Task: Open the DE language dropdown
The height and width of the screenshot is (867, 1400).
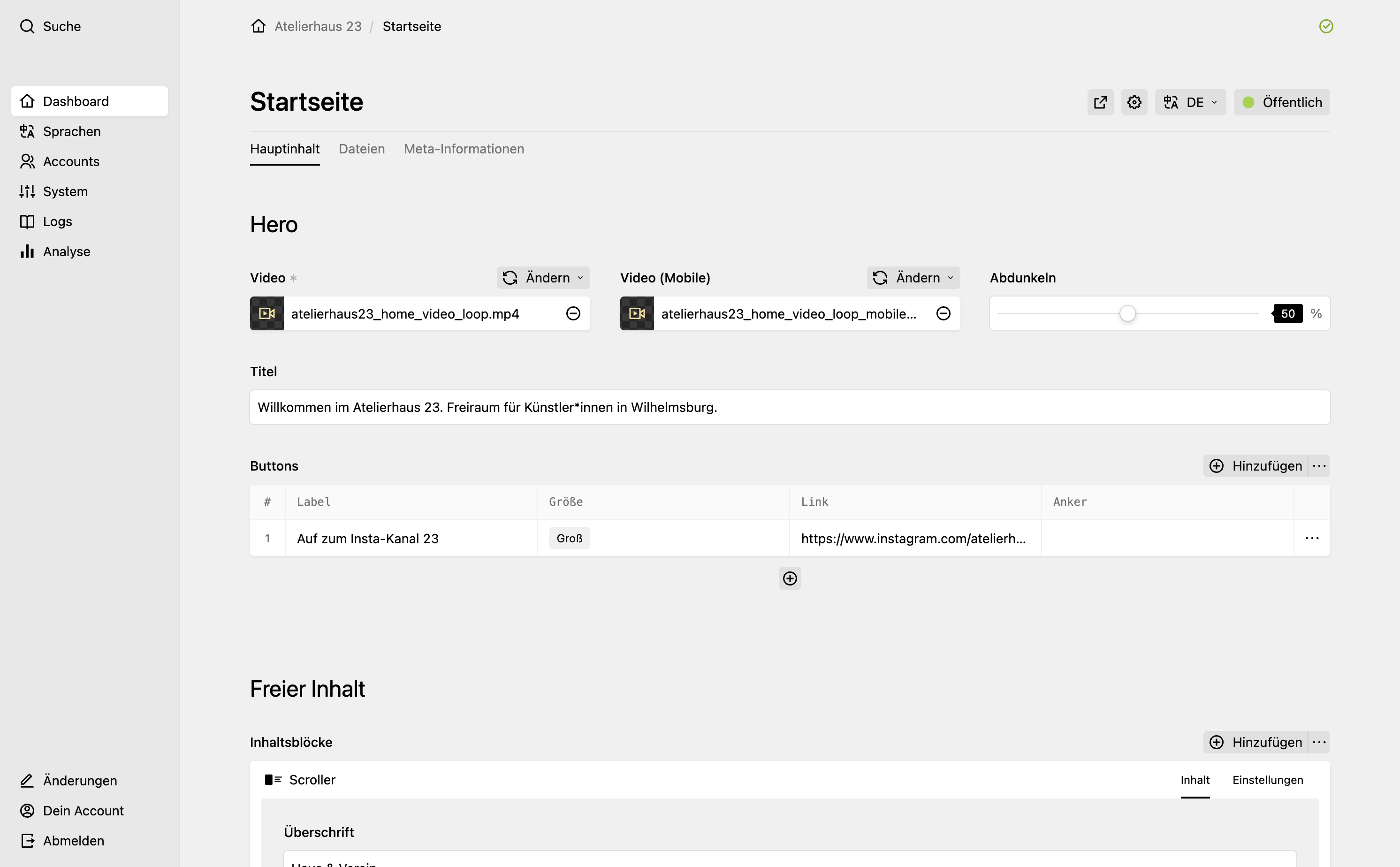Action: point(1190,102)
